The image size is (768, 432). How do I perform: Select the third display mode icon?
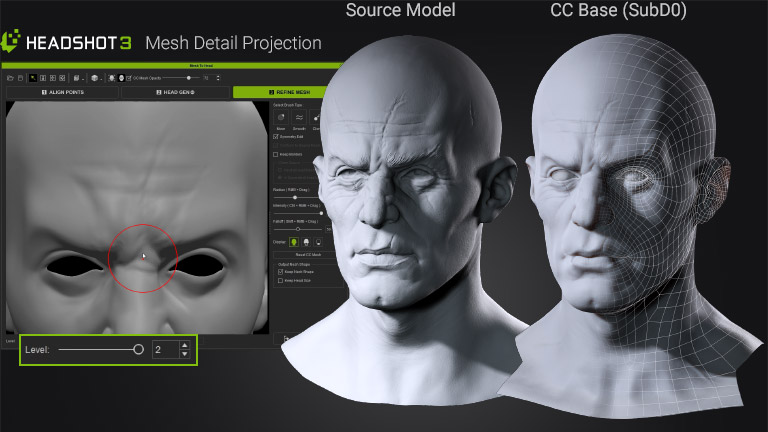click(x=318, y=242)
